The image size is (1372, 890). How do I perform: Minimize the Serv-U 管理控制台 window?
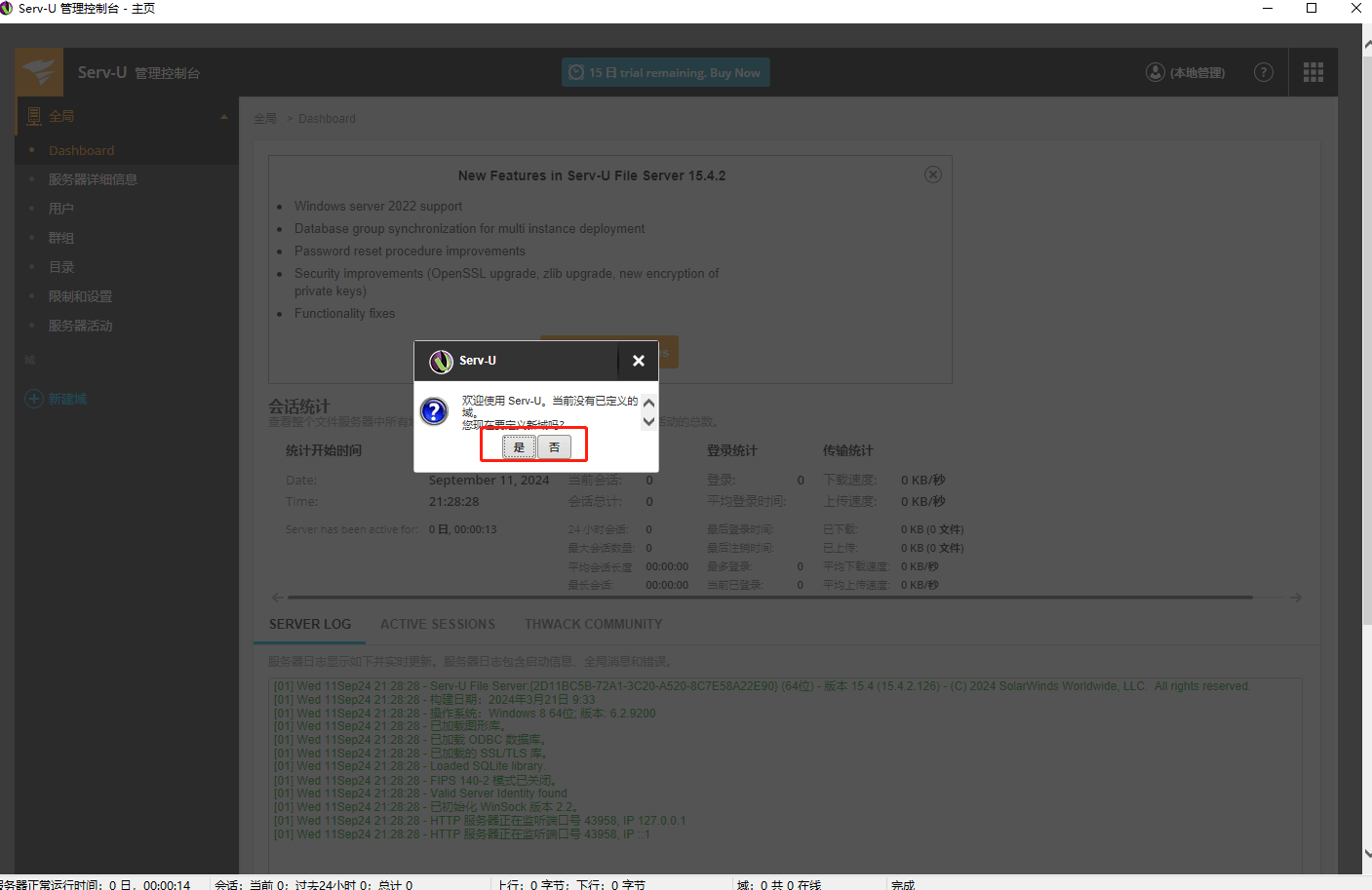tap(1268, 8)
